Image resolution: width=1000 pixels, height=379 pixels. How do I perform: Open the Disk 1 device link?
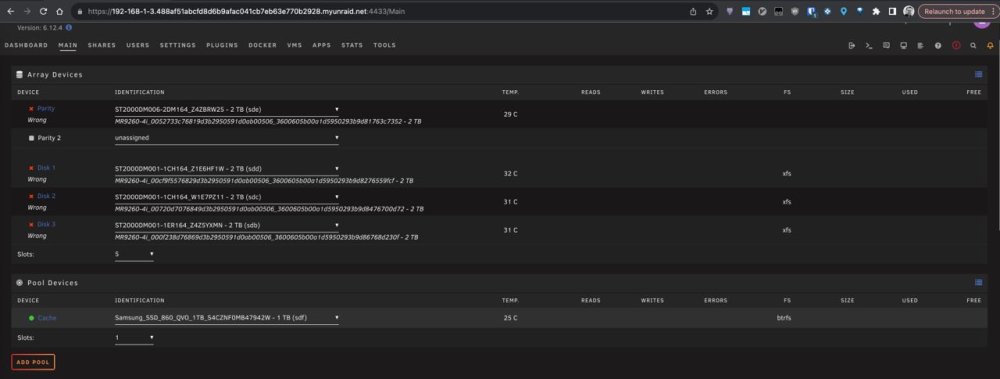pos(47,168)
